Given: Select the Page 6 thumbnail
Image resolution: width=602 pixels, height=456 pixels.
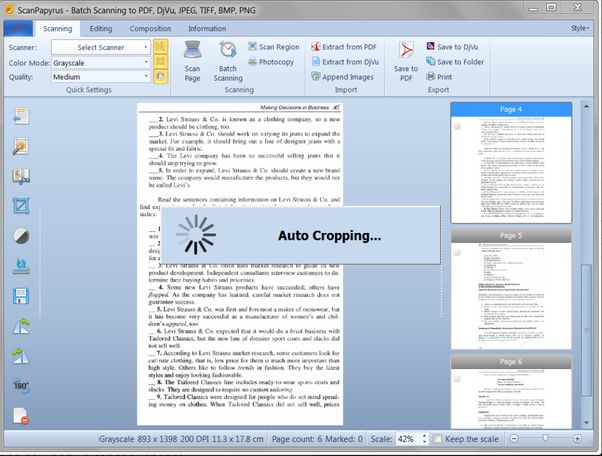Looking at the screenshot, I should click(x=511, y=392).
